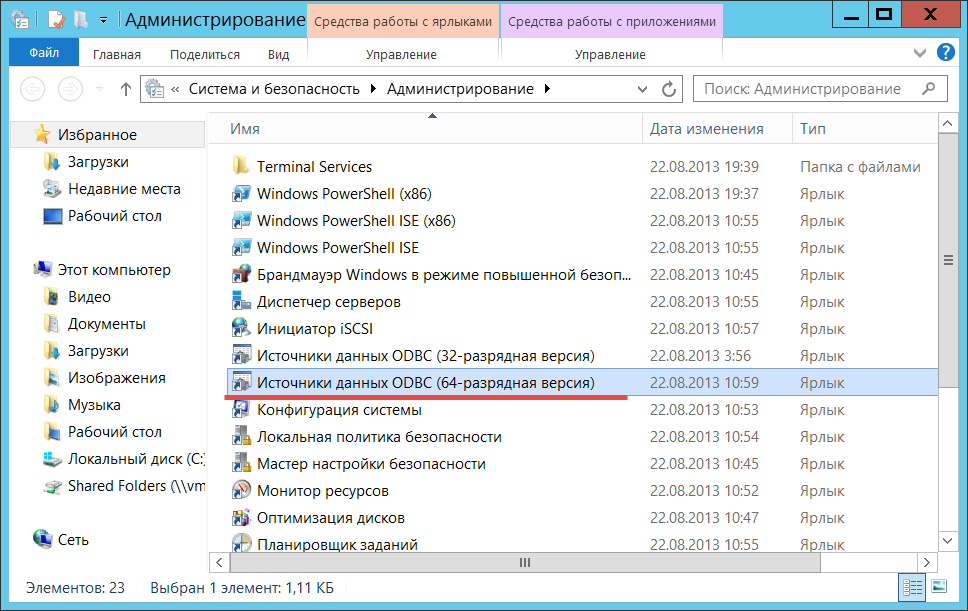Click the Windows PowerShell (x86) shortcut icon
This screenshot has width=968, height=611.
click(241, 194)
